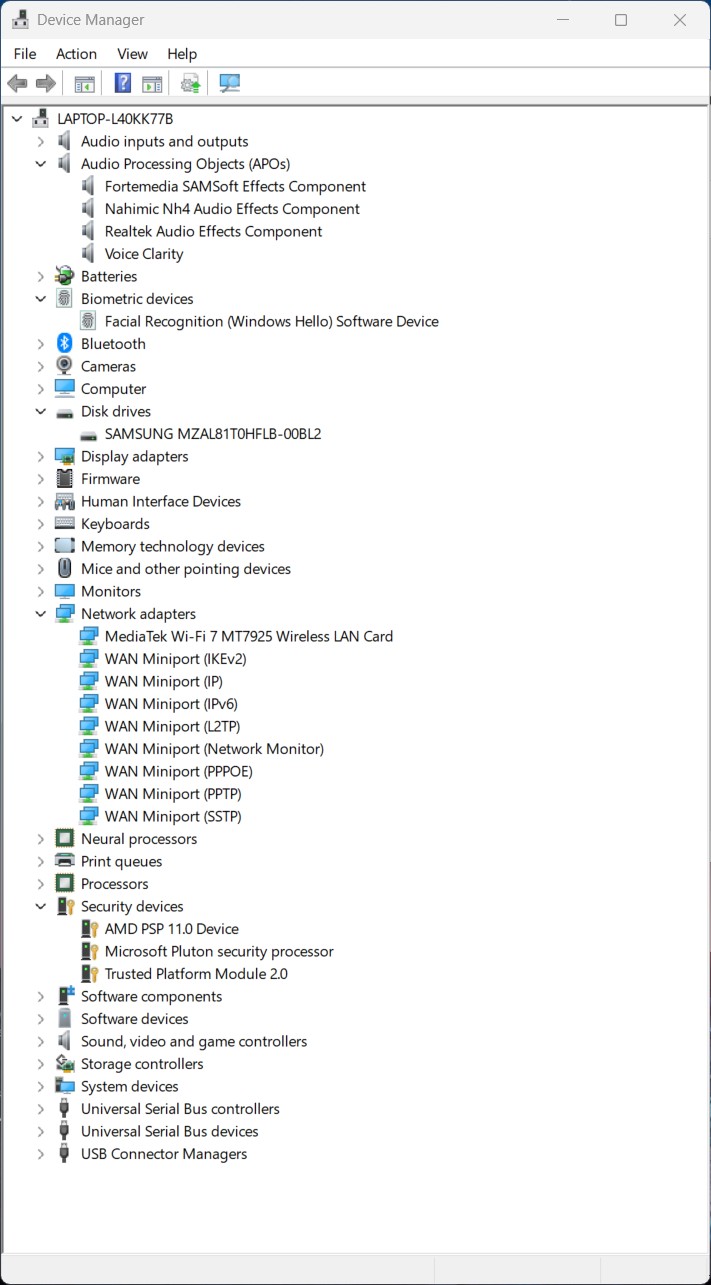The image size is (711, 1285).
Task: Select WAN Miniport (IKEv2)
Action: [175, 659]
